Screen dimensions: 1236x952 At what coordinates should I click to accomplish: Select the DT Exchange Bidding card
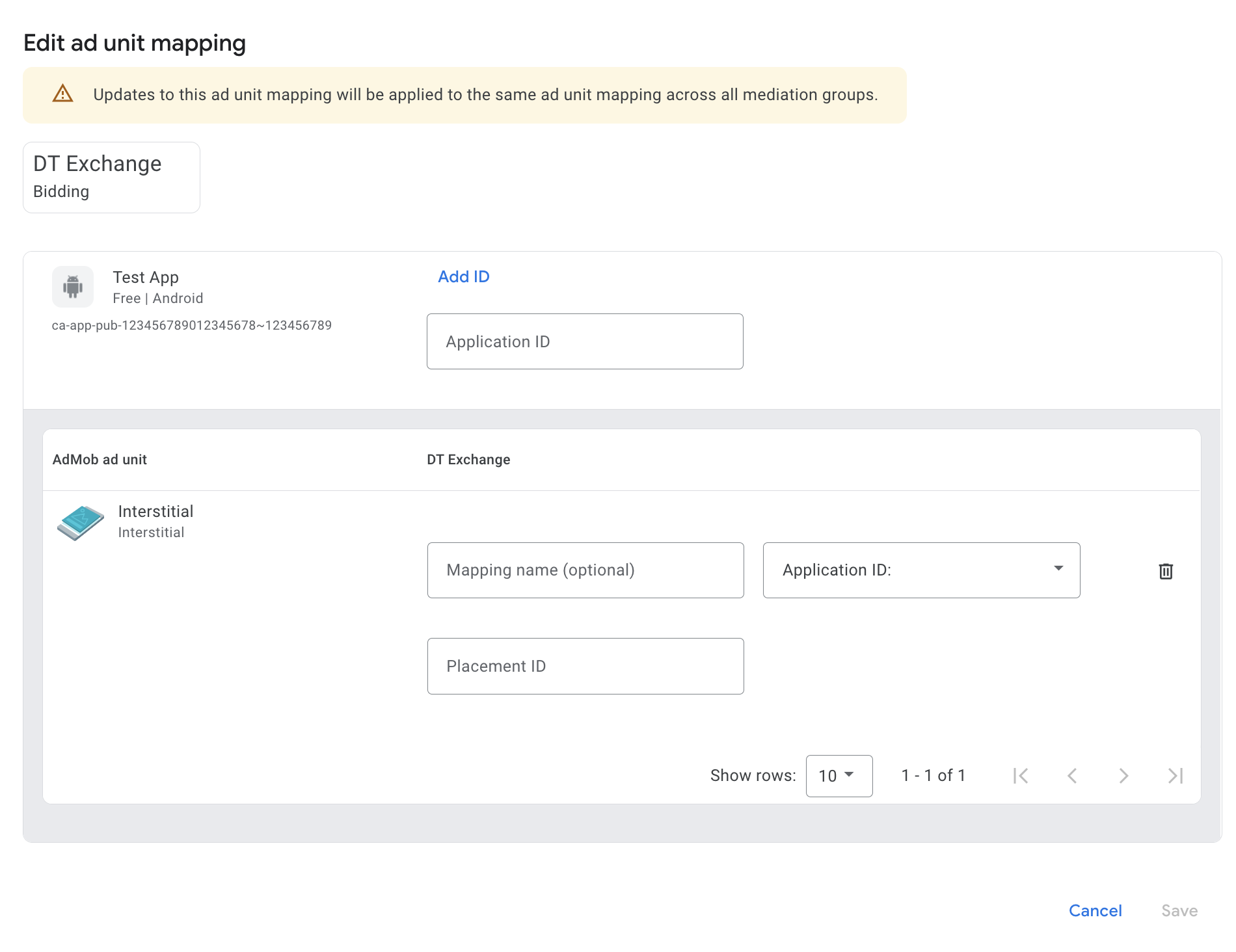tap(111, 178)
